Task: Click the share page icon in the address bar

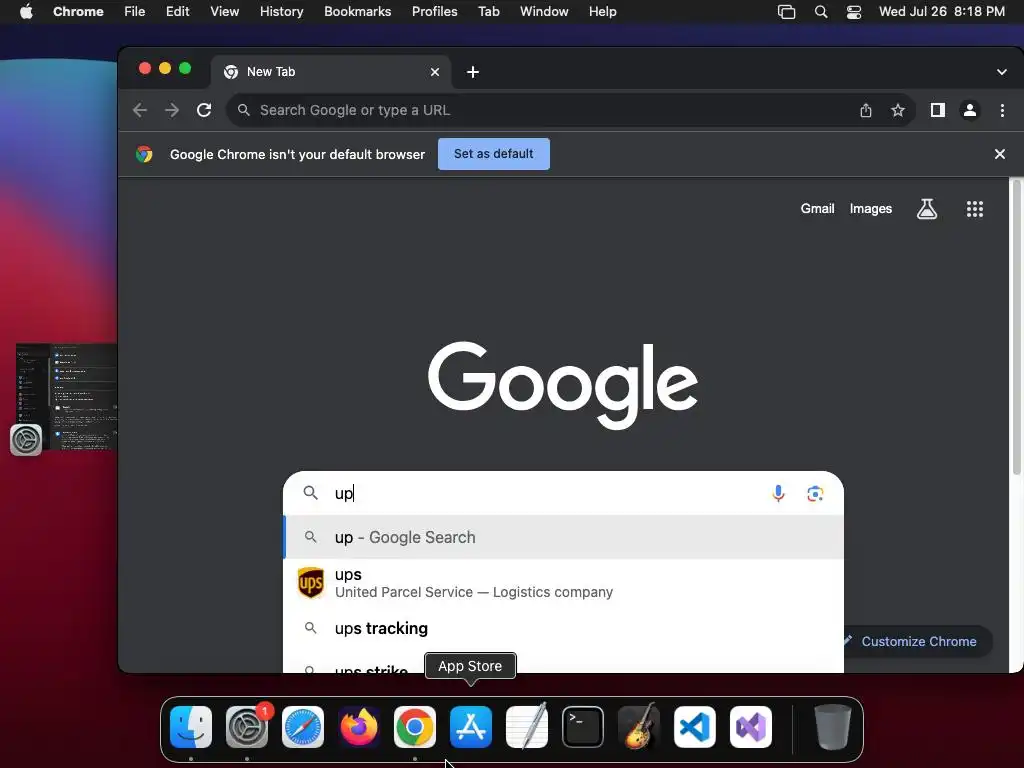Action: (866, 110)
